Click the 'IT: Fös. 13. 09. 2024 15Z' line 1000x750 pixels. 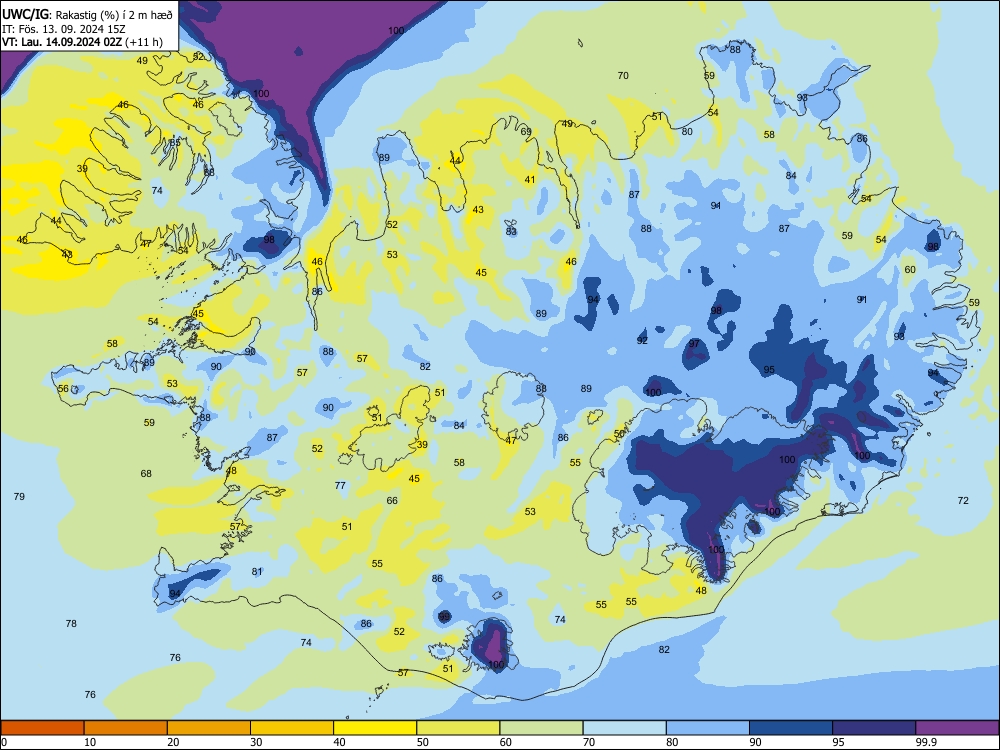(64, 29)
